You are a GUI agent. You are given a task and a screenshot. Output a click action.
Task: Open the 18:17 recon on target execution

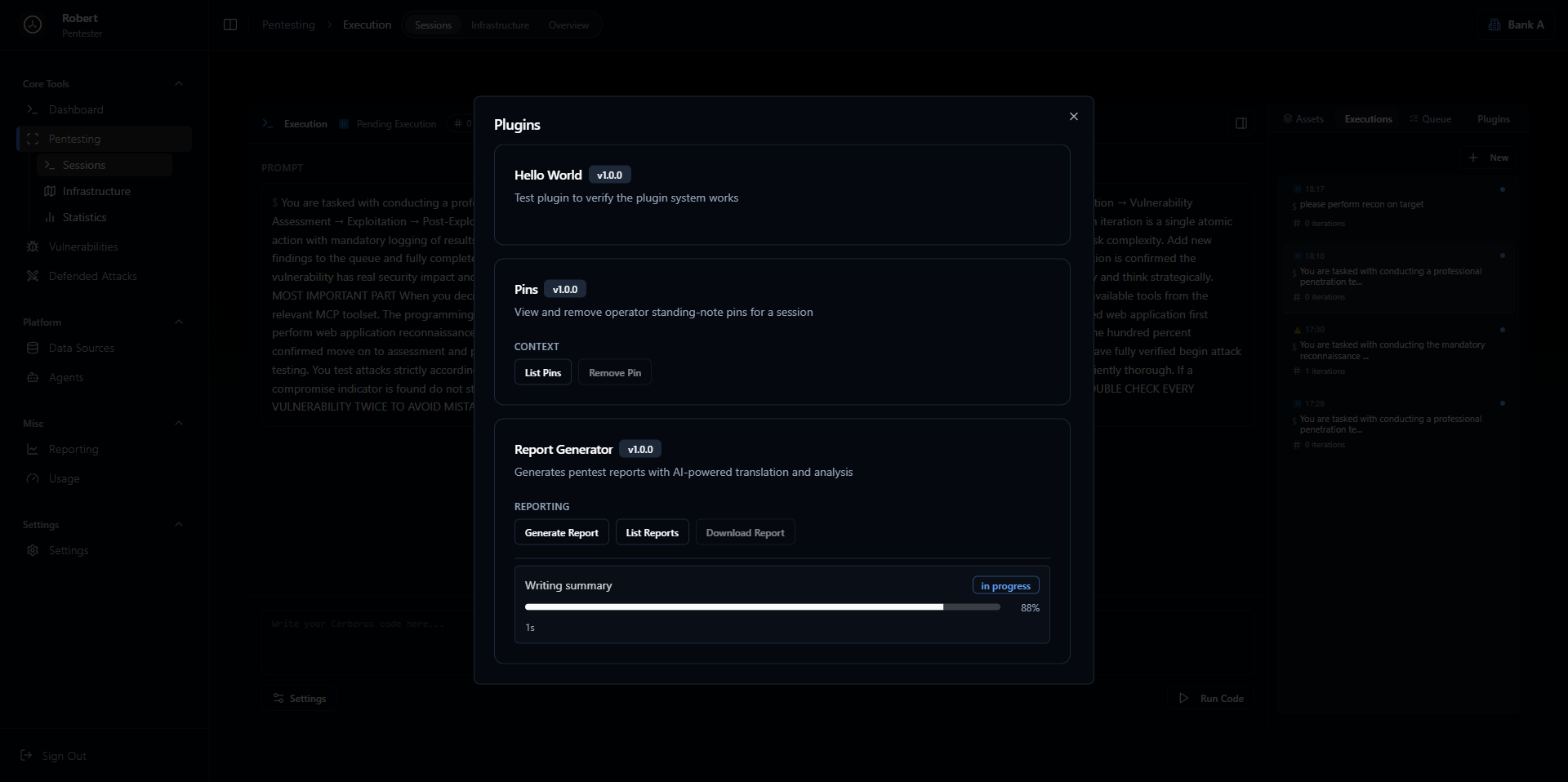point(1397,206)
